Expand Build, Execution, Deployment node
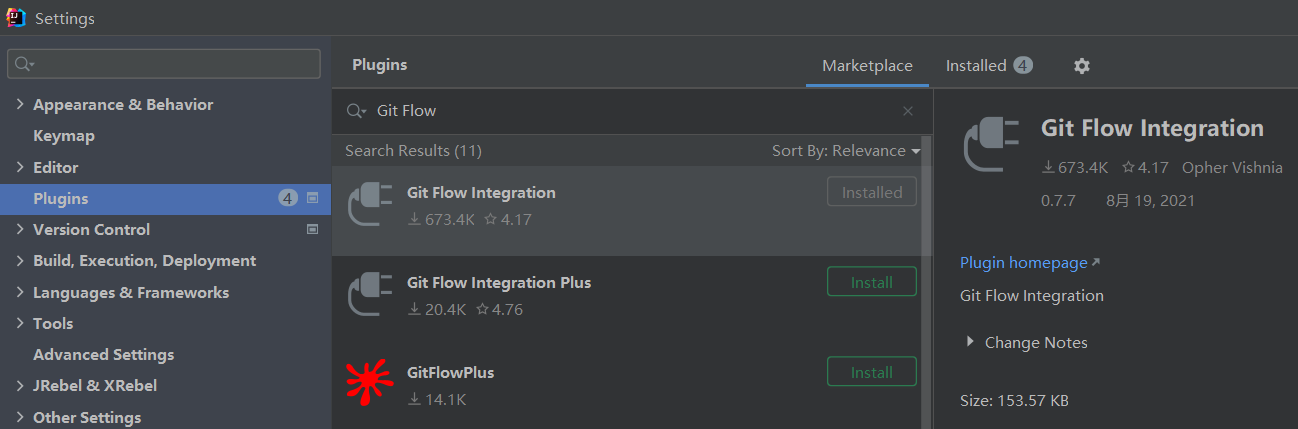This screenshot has width=1298, height=429. point(20,261)
